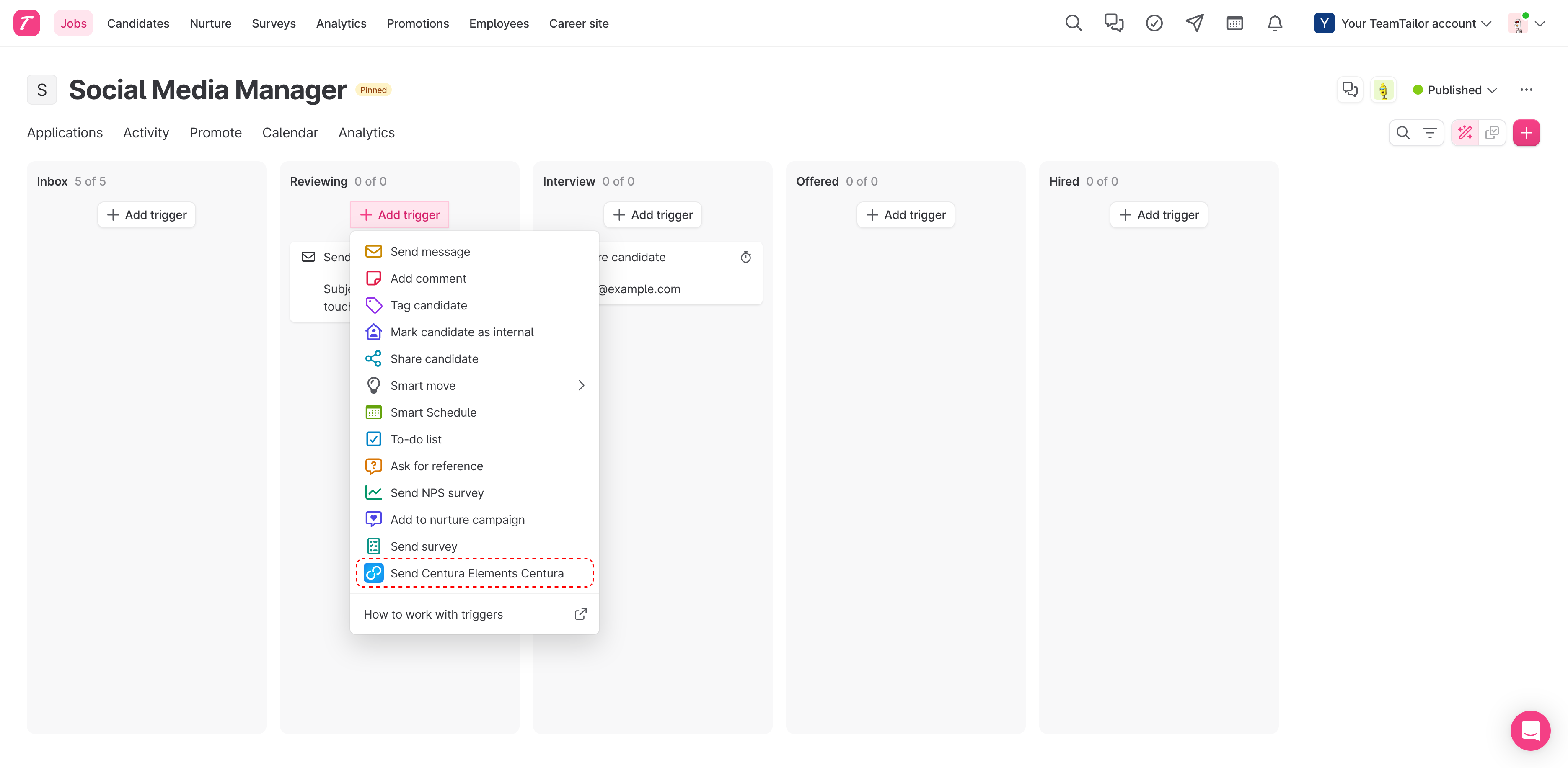Select To-do list trigger

pyautogui.click(x=474, y=439)
